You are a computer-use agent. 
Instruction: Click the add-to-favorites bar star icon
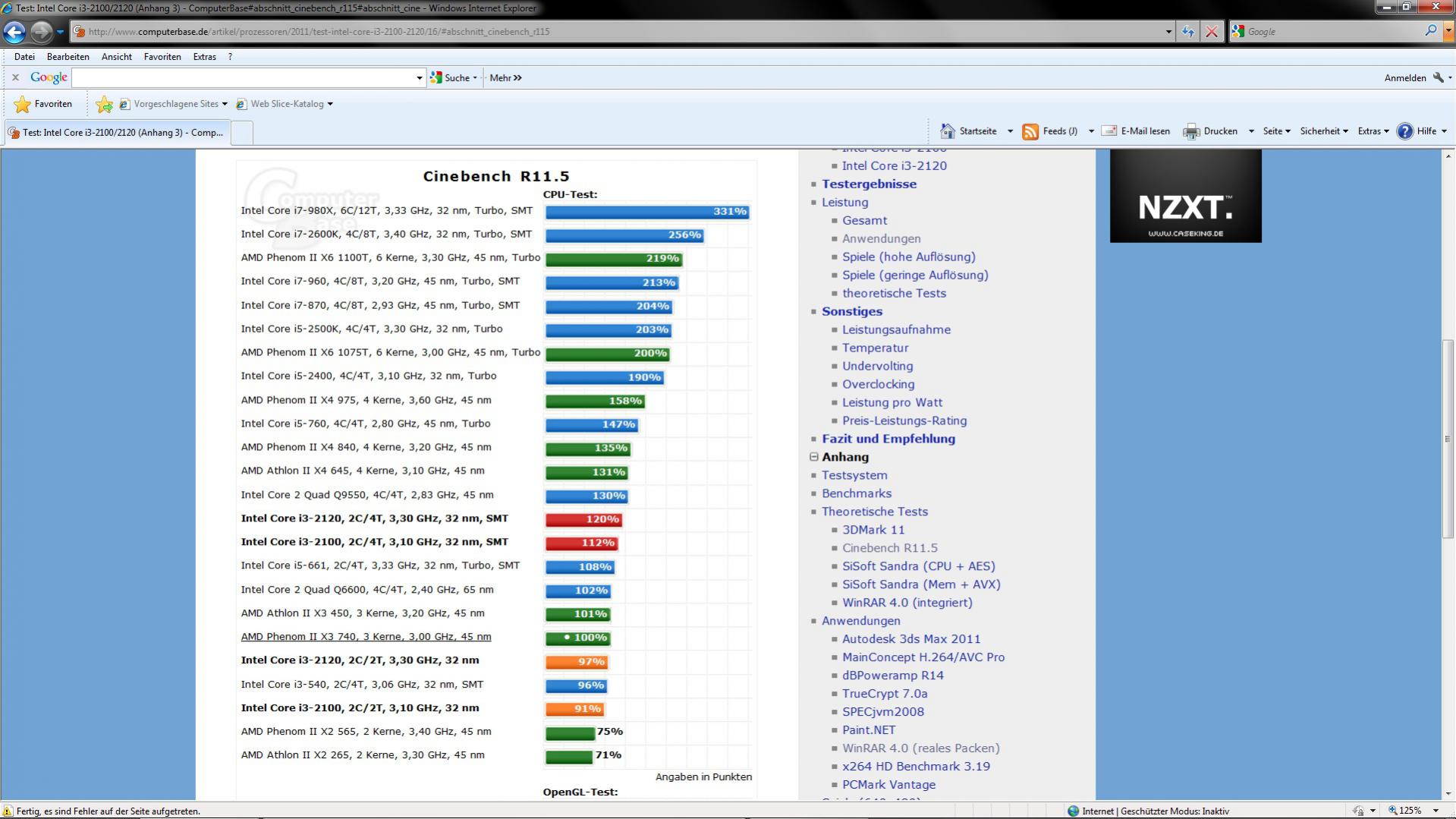(104, 104)
